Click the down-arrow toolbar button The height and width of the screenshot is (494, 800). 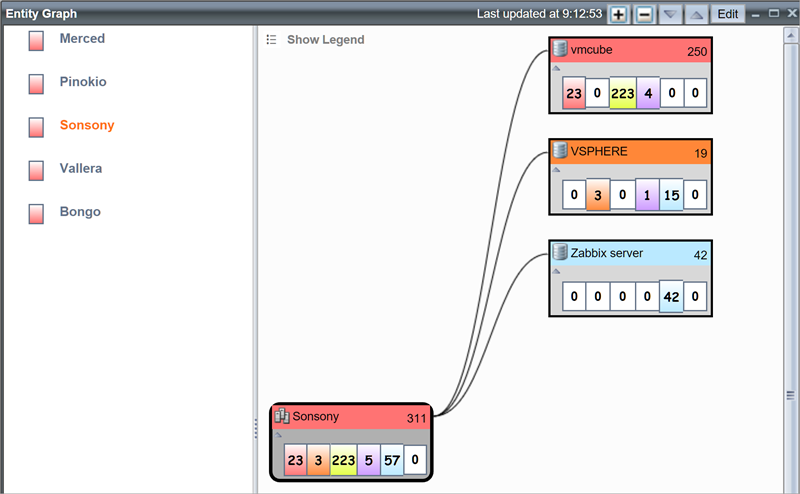(x=670, y=14)
